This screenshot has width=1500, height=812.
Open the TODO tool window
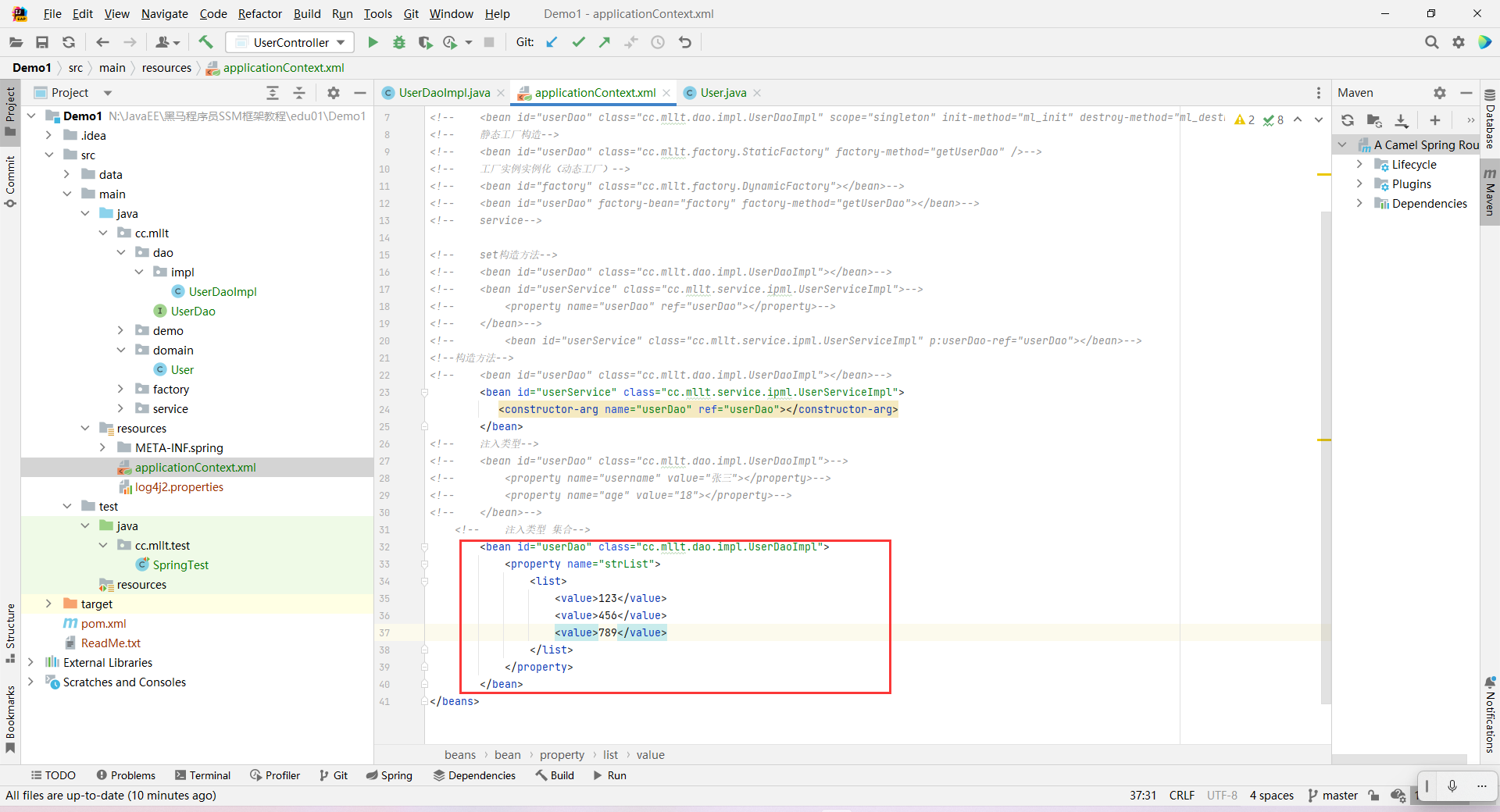click(53, 775)
